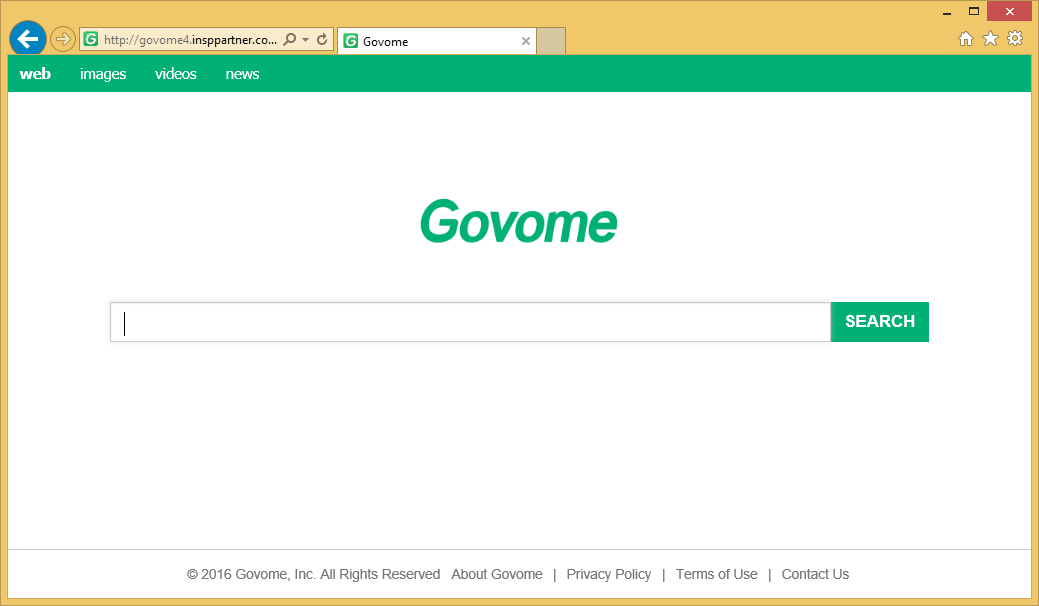Click the Govome favicon in the address bar

(90, 40)
